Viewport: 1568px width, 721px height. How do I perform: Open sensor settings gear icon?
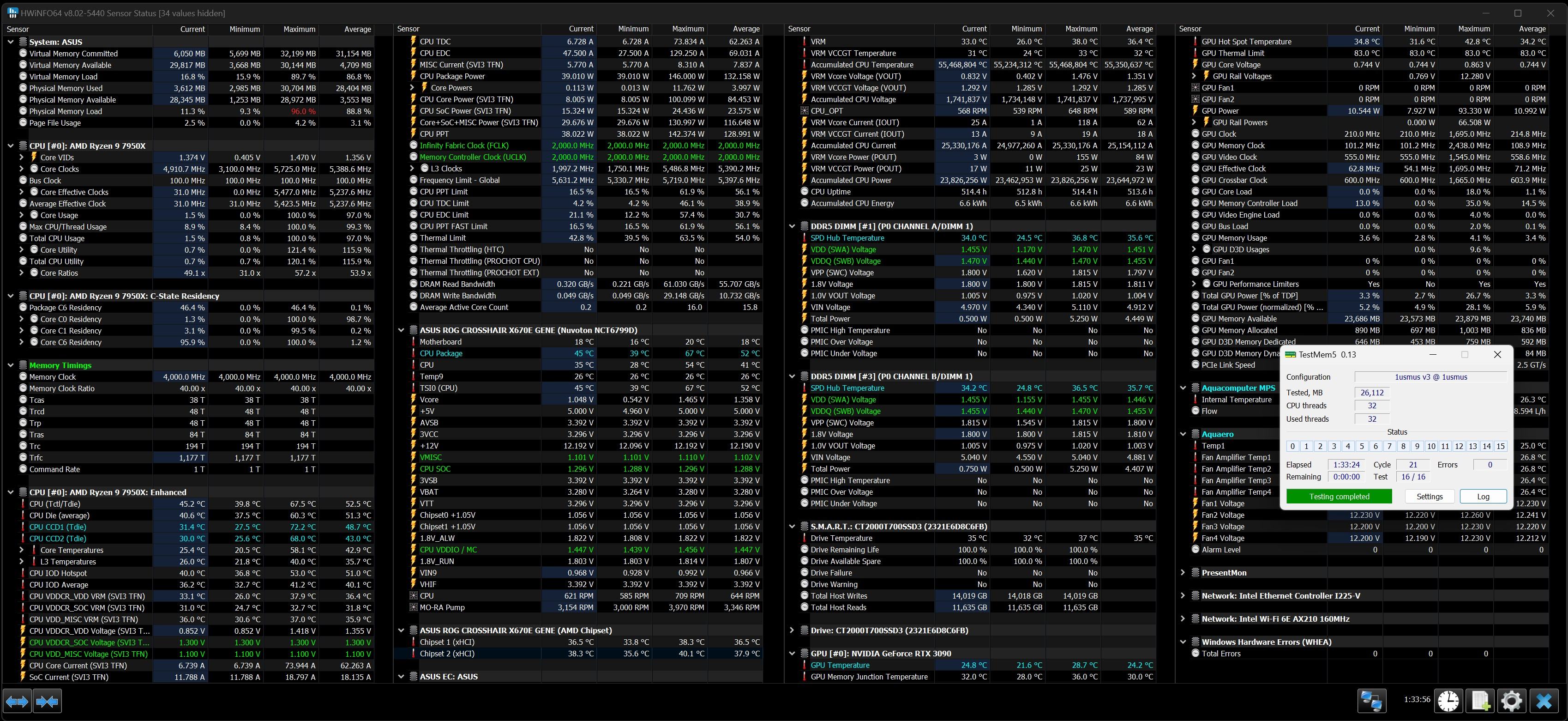(1511, 701)
